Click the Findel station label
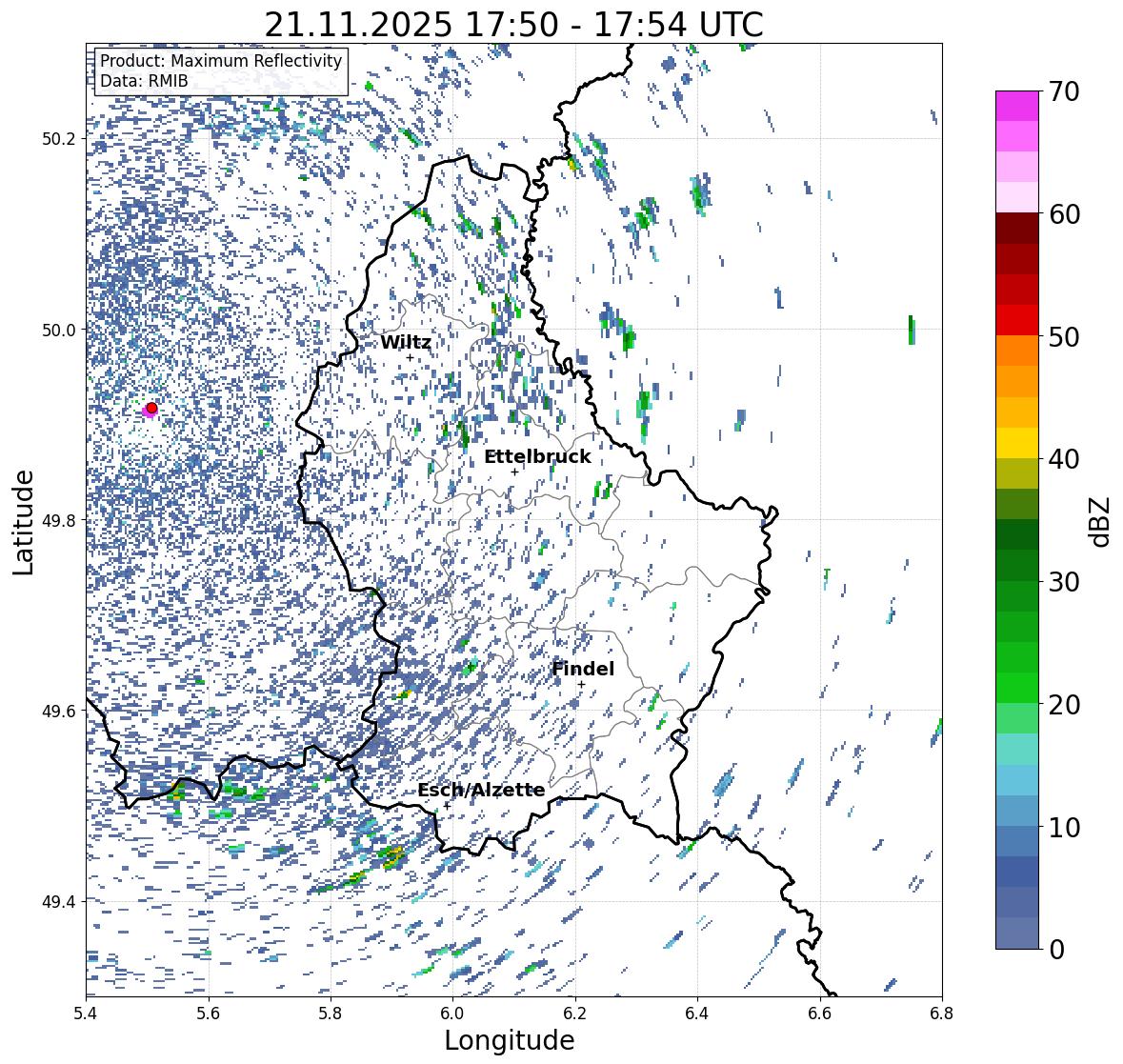This screenshot has height=1064, width=1123. 582,669
